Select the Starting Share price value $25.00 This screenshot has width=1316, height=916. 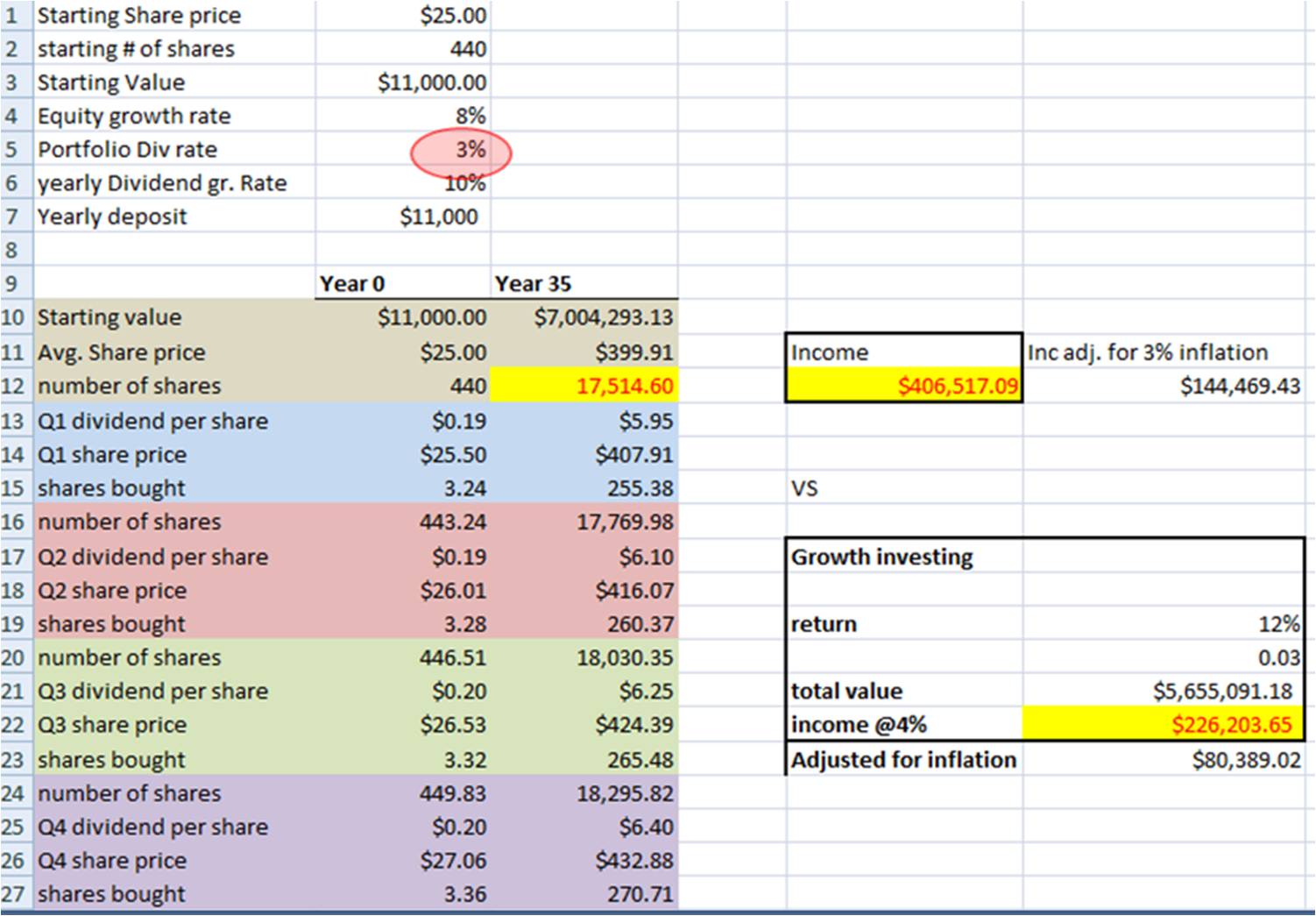(403, 16)
